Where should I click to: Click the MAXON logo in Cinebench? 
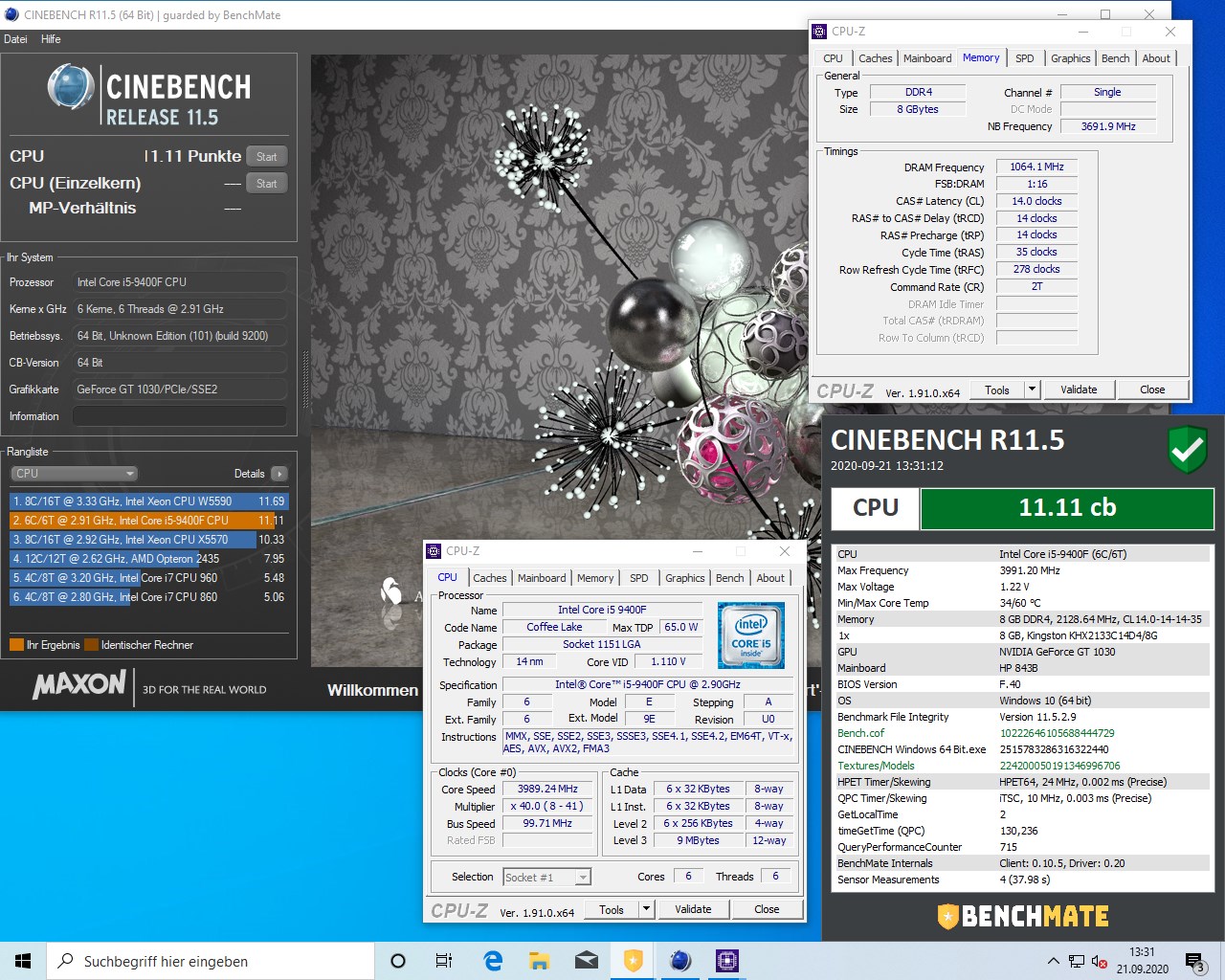[x=79, y=684]
